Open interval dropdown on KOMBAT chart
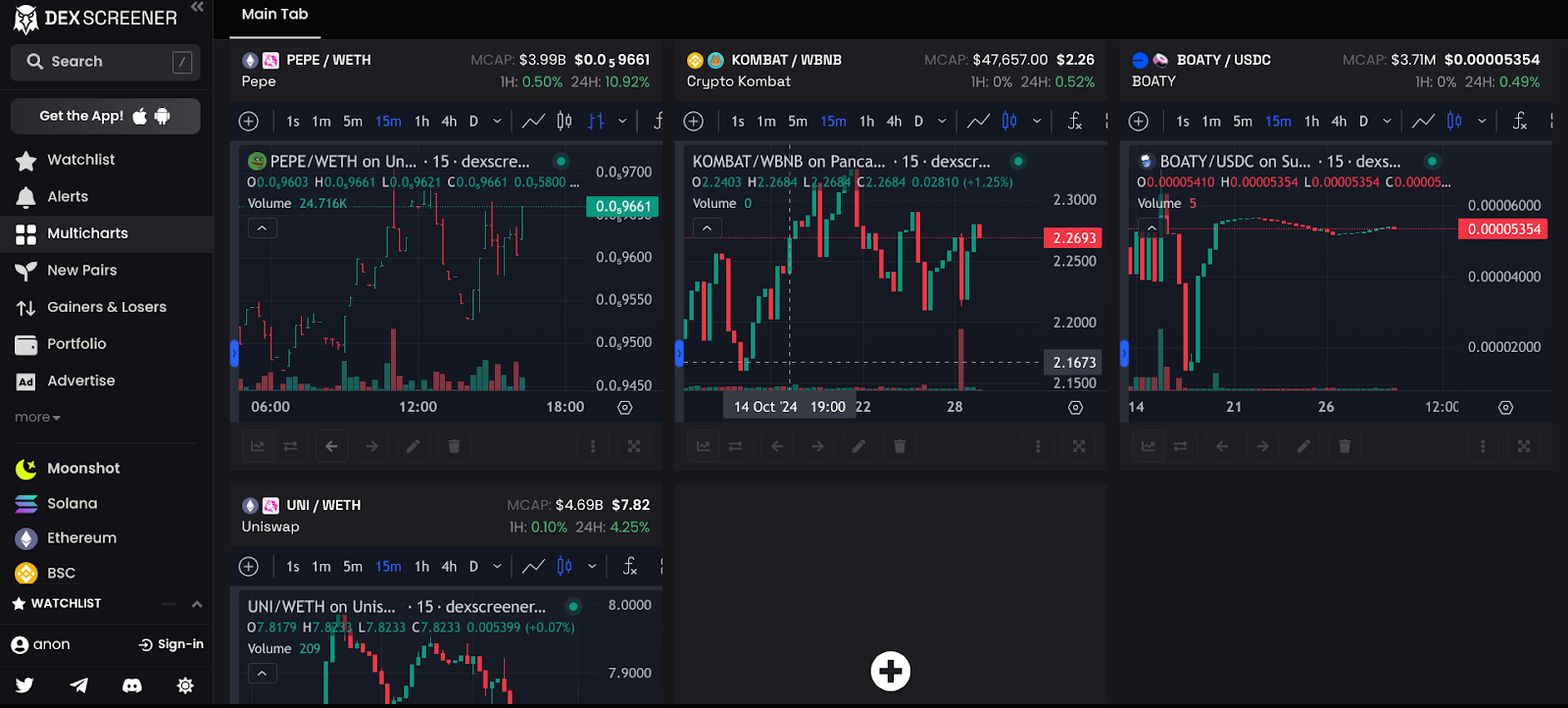 point(942,122)
